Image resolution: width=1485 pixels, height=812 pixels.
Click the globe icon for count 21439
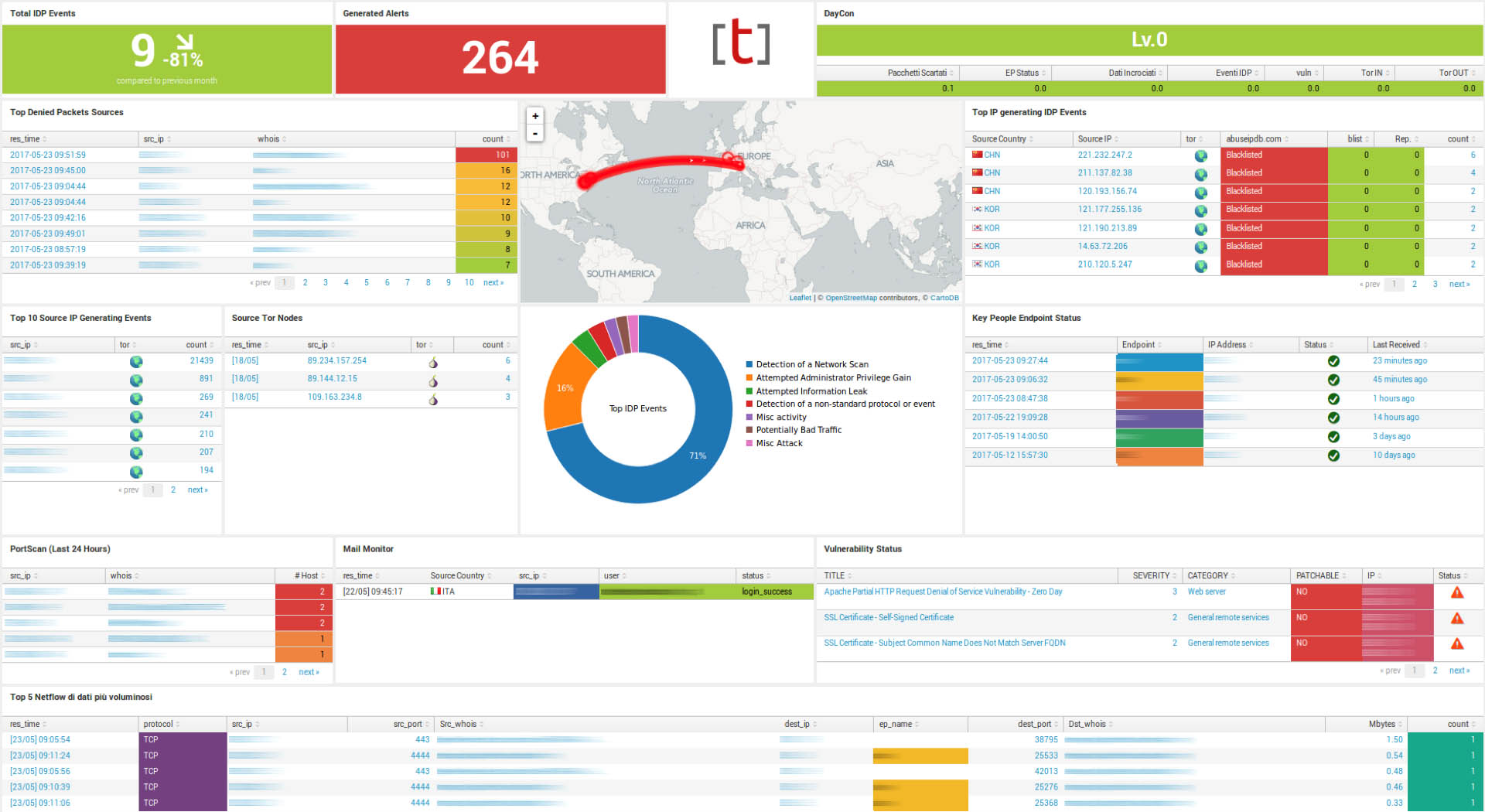[136, 362]
